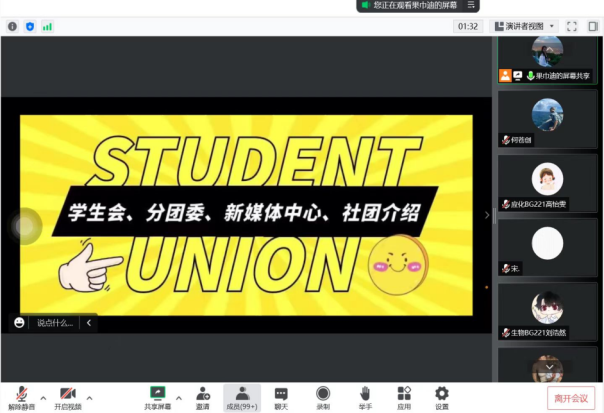Image resolution: width=604 pixels, height=413 pixels.
Task: Open the screen-sharing banner menu icon
Action: coord(471,5)
